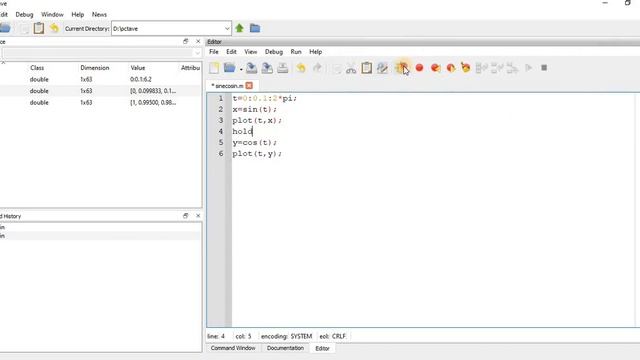The width and height of the screenshot is (640, 360).
Task: Open the editor Help menu
Action: click(316, 52)
